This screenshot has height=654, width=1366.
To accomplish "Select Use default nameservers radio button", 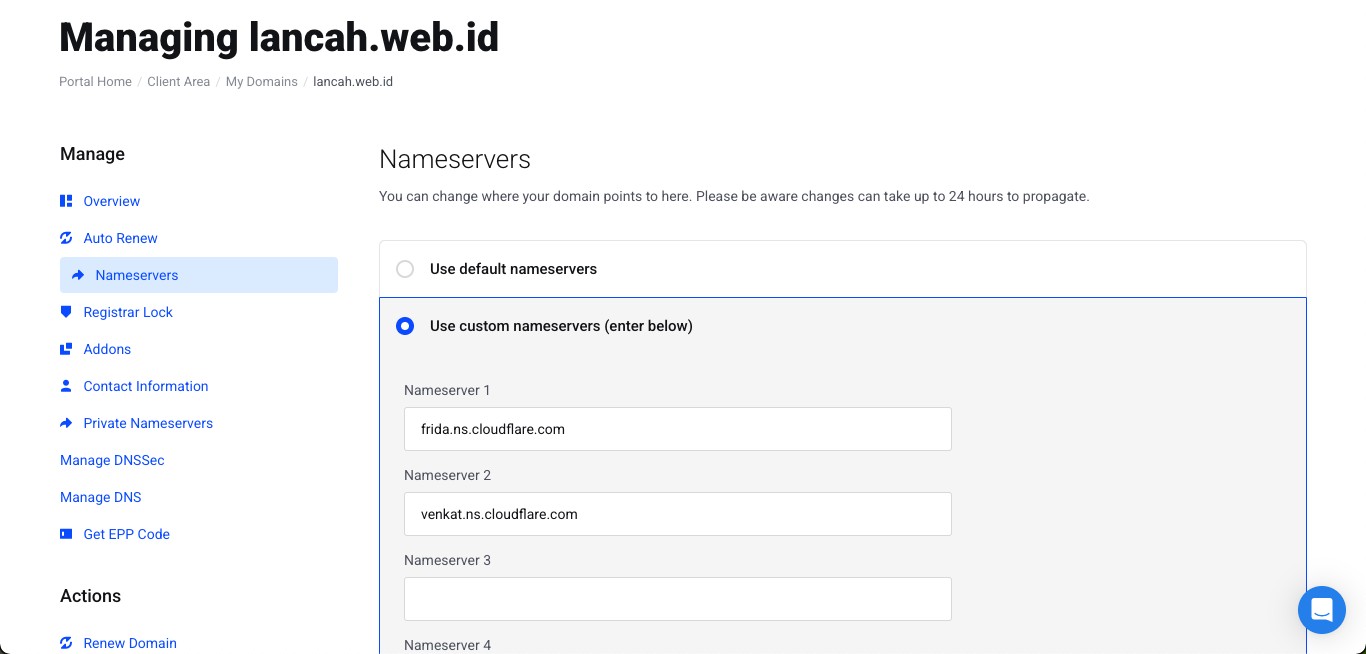I will pyautogui.click(x=405, y=269).
